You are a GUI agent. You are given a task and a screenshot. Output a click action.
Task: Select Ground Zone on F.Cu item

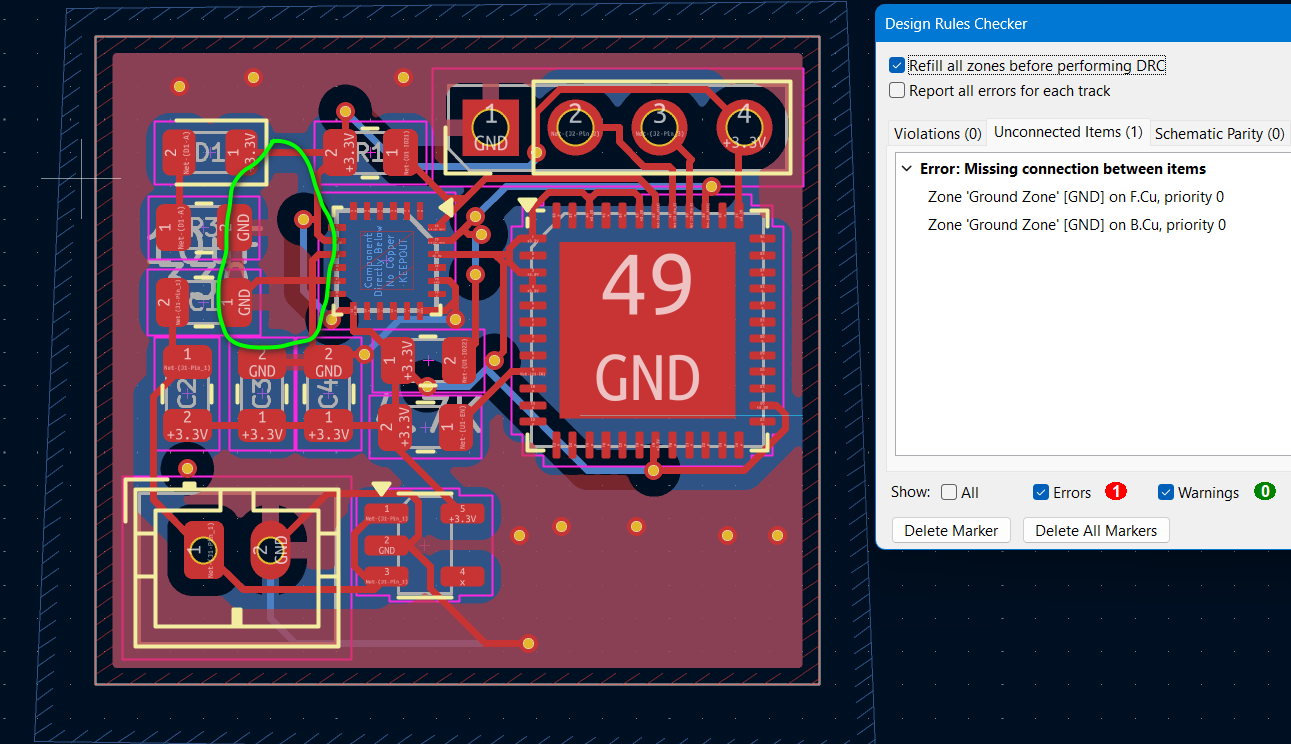tap(1076, 197)
